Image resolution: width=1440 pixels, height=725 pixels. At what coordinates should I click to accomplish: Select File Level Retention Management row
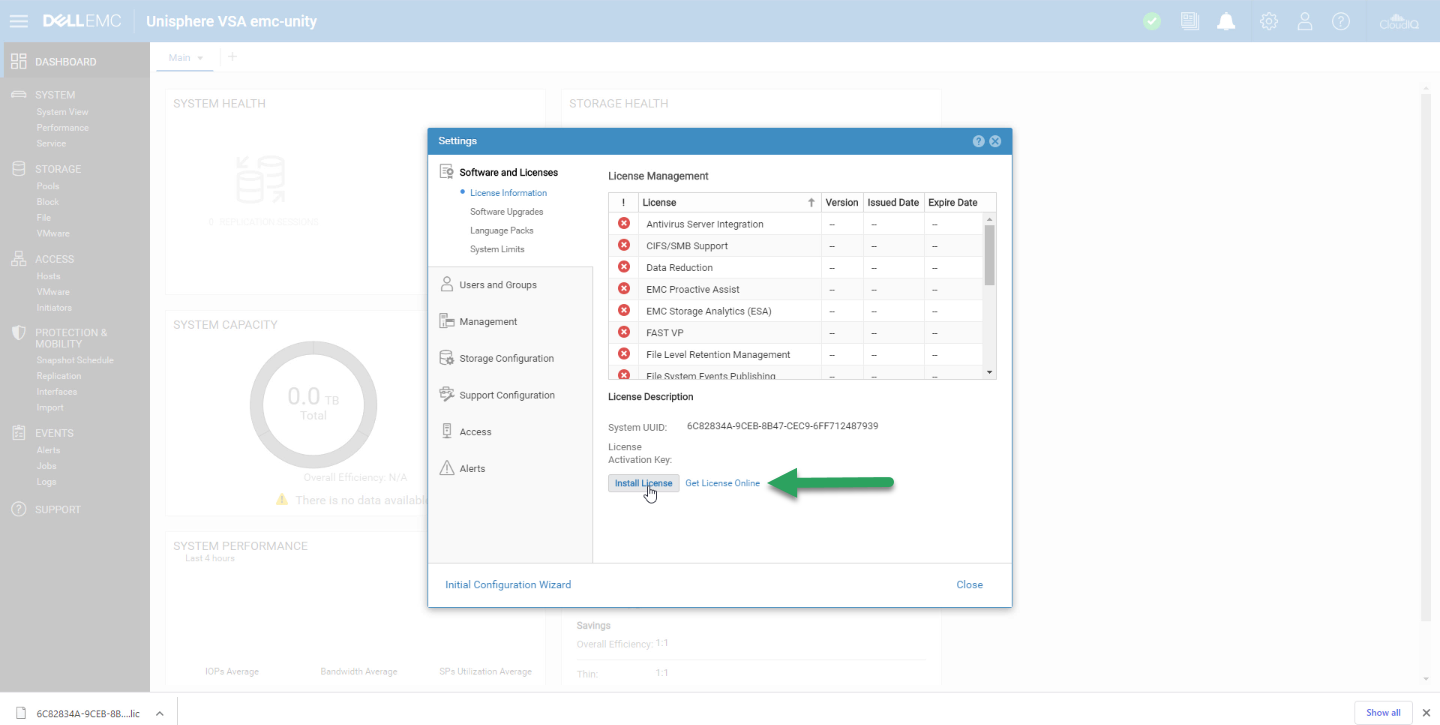pyautogui.click(x=797, y=354)
